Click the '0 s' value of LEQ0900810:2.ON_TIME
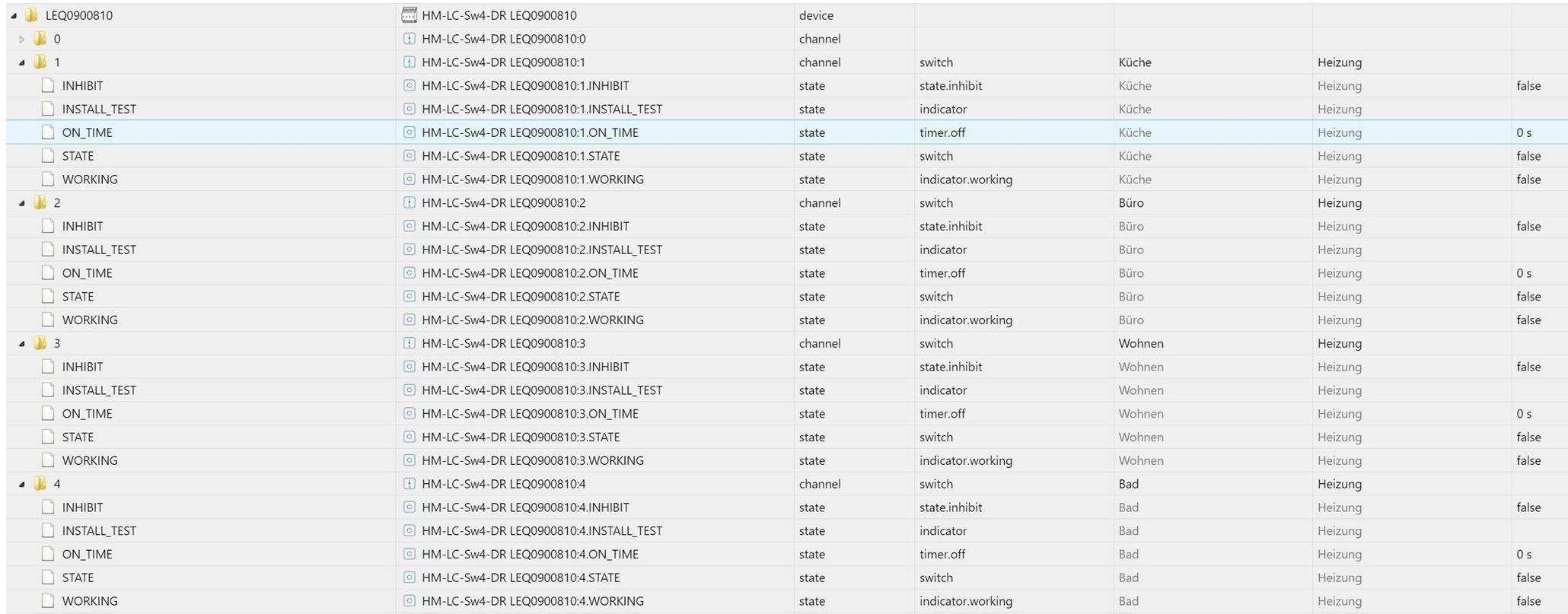The width and height of the screenshot is (1568, 614). pyautogui.click(x=1524, y=273)
